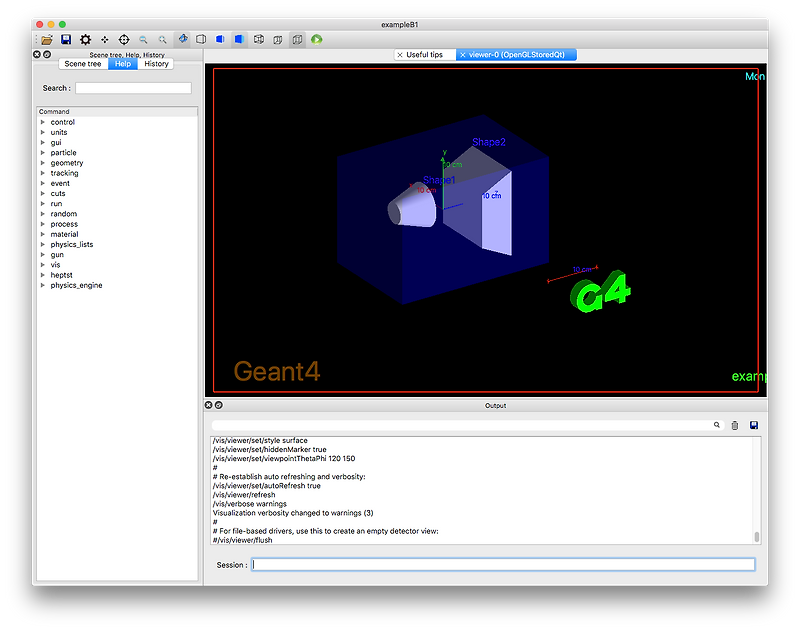The image size is (800, 631).
Task: Float the Output dock panel
Action: 218,405
